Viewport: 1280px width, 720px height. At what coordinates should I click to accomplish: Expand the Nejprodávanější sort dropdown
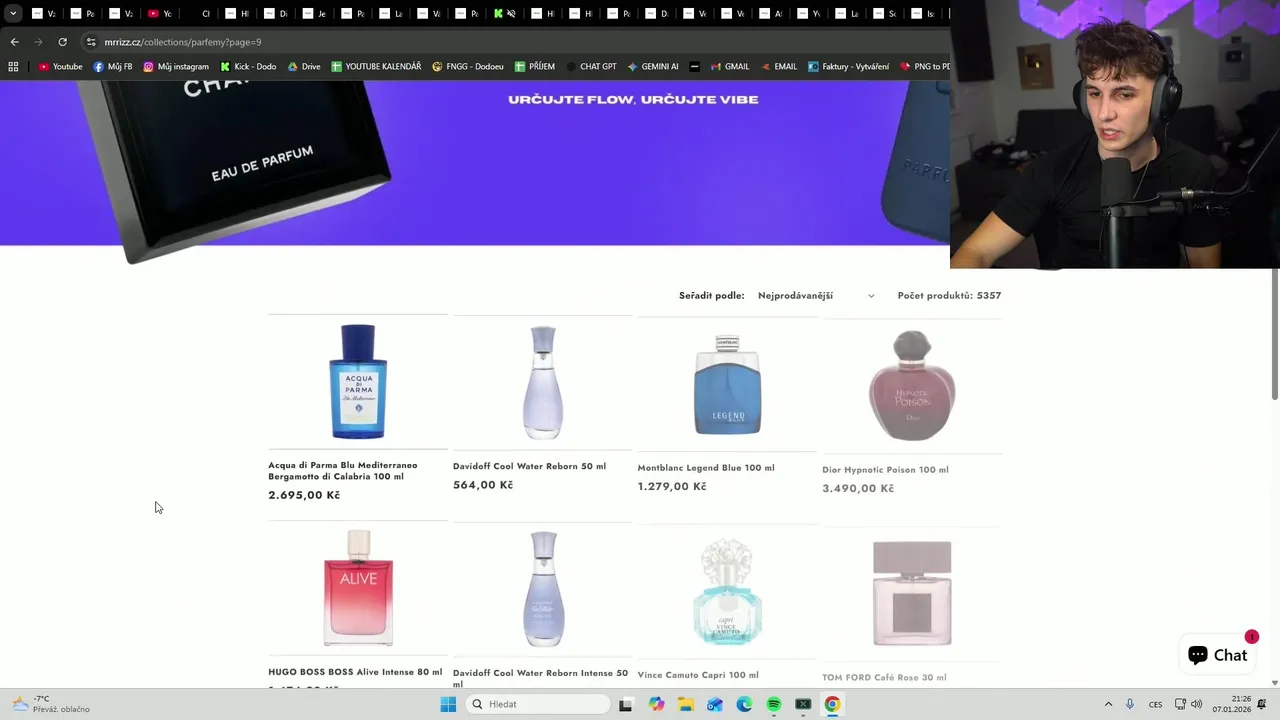pos(816,296)
